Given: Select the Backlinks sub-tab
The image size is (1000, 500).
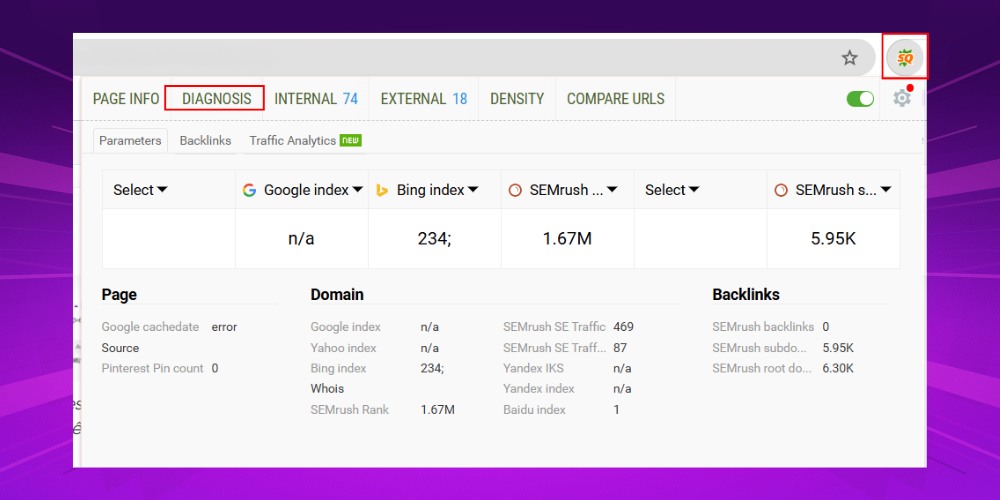Looking at the screenshot, I should tap(205, 141).
